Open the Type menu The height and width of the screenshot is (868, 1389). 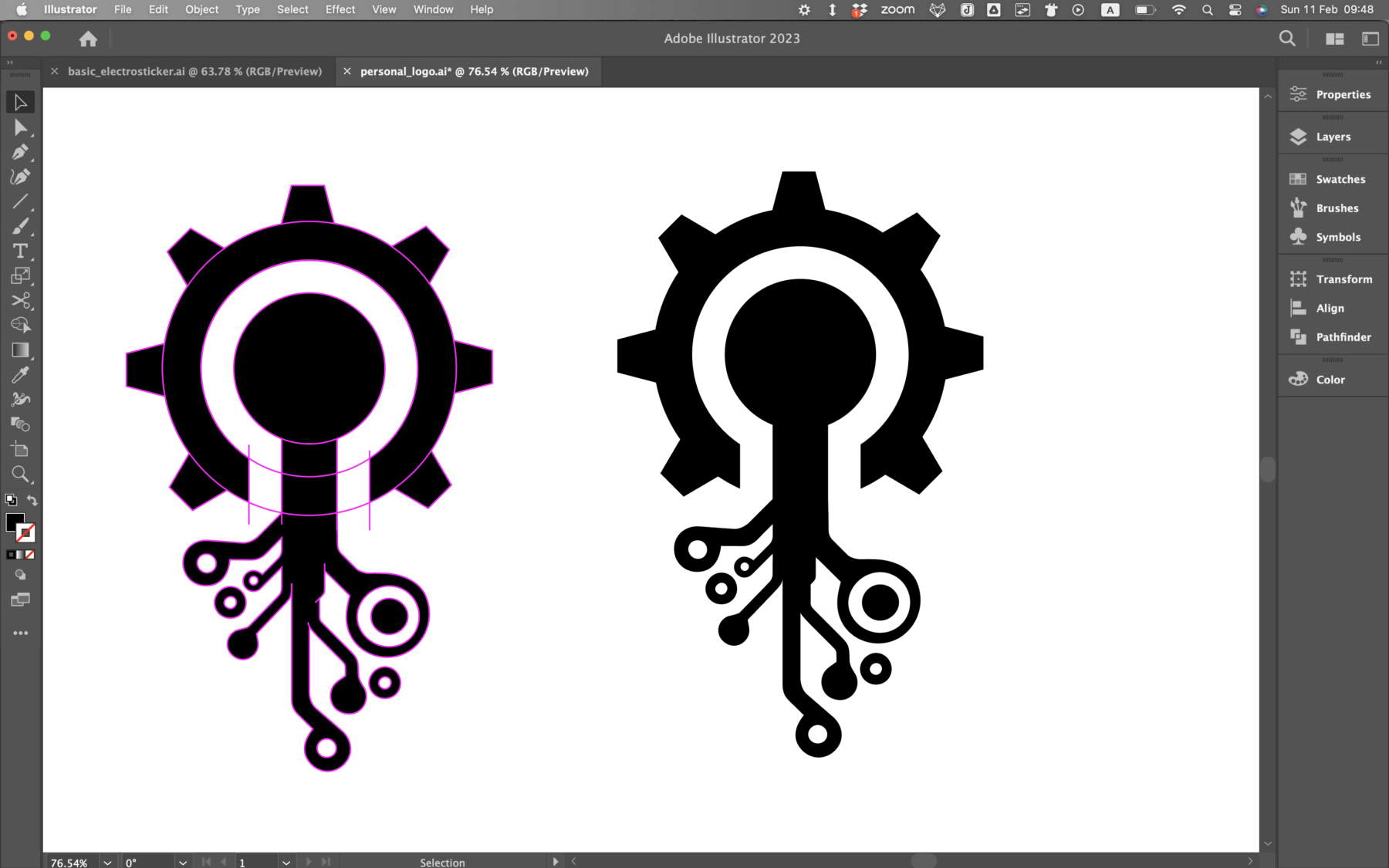pyautogui.click(x=248, y=9)
